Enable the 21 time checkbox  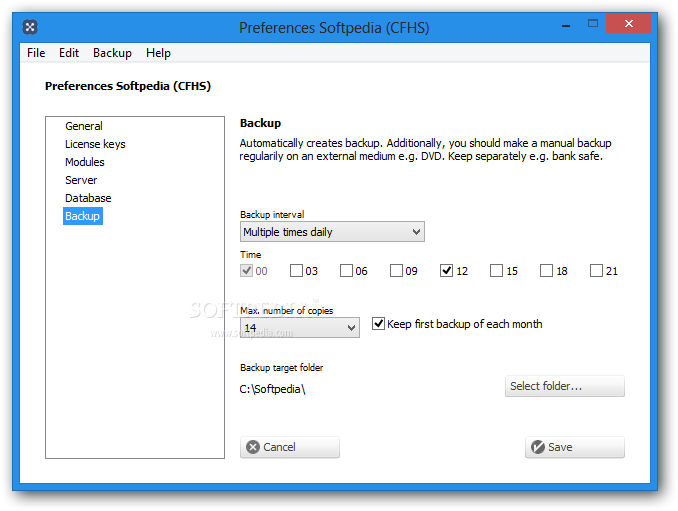(x=596, y=271)
